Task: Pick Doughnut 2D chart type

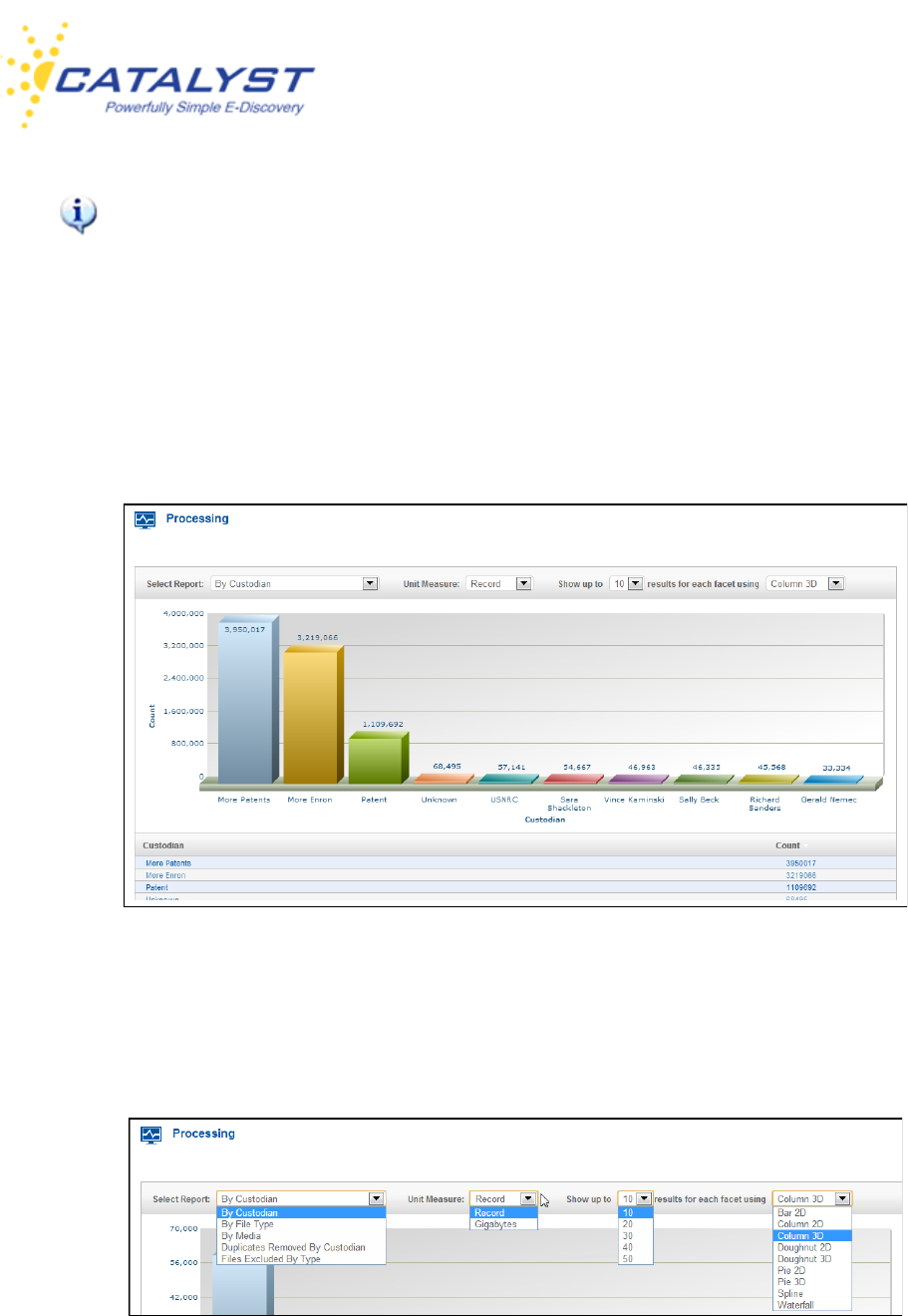Action: point(812,1247)
